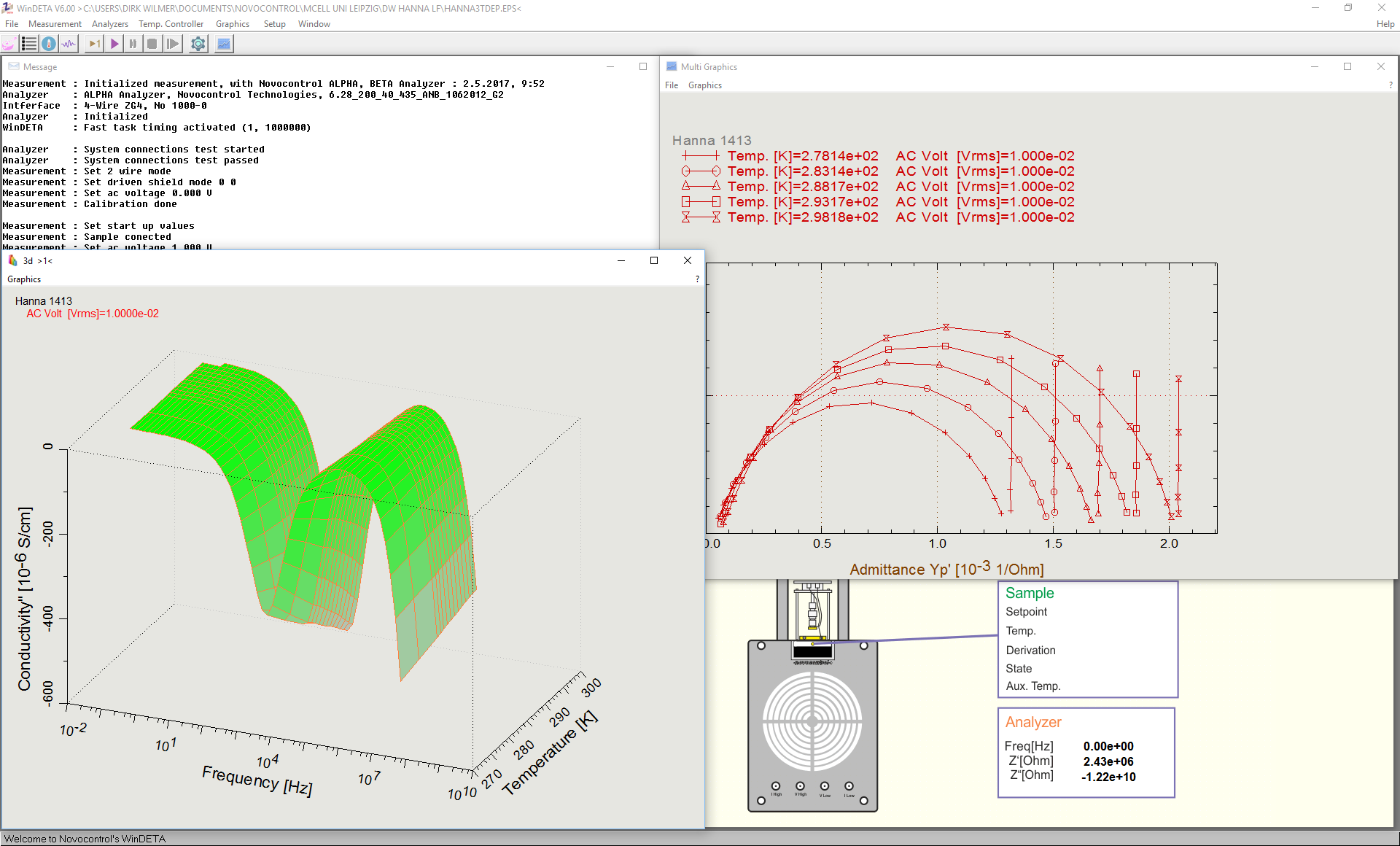Click the Z''[Ohm] value -1.22e+10

coord(1108,777)
